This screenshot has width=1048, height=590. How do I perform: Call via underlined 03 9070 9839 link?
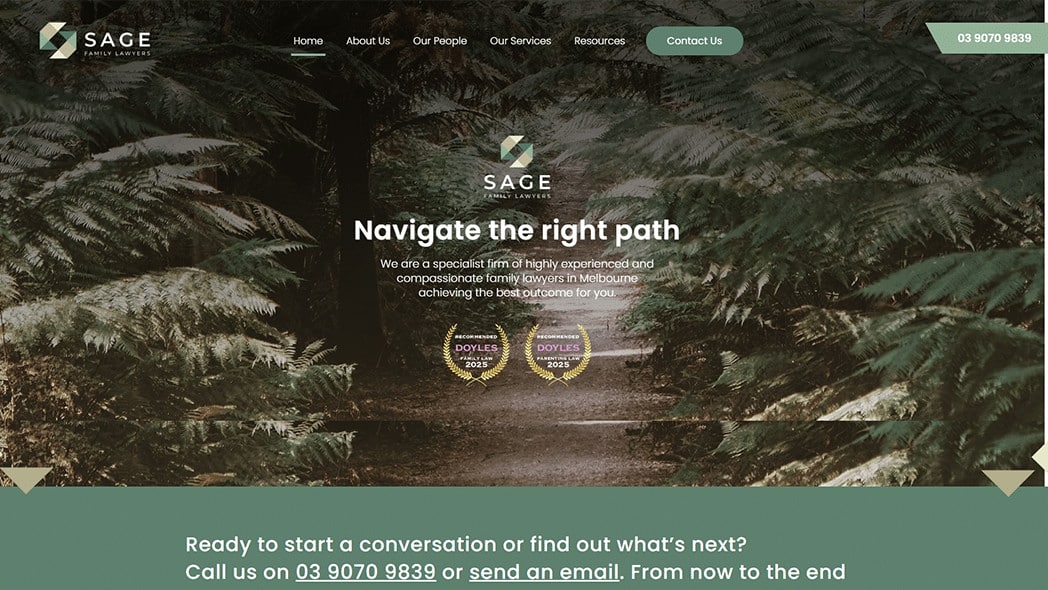tap(366, 572)
